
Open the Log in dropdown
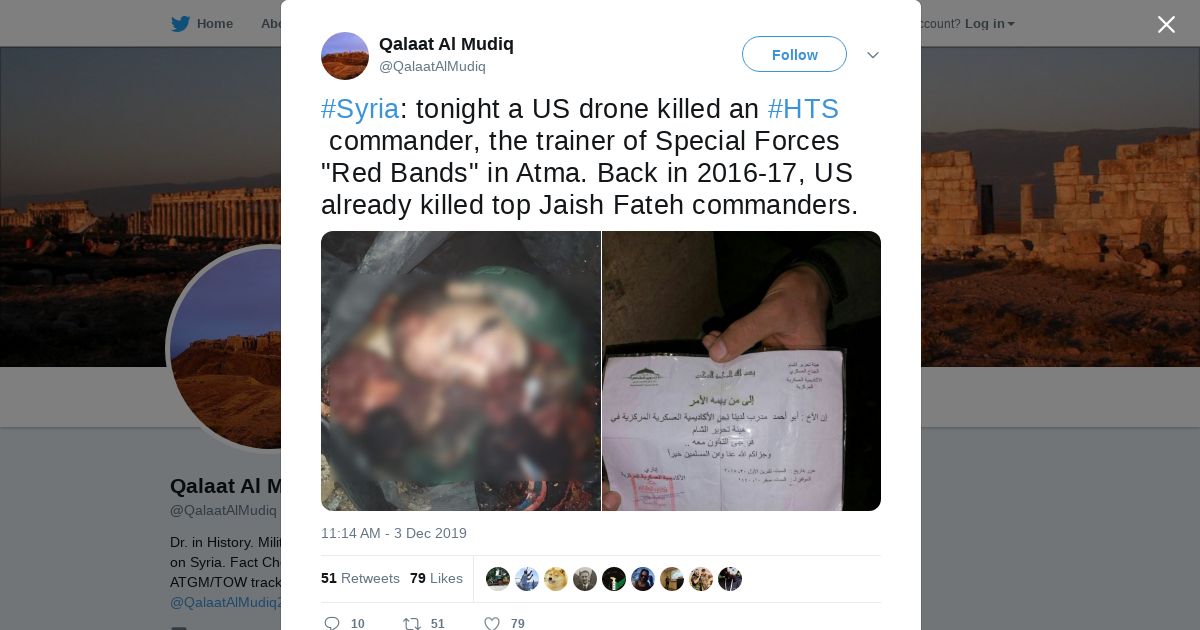pyautogui.click(x=989, y=24)
